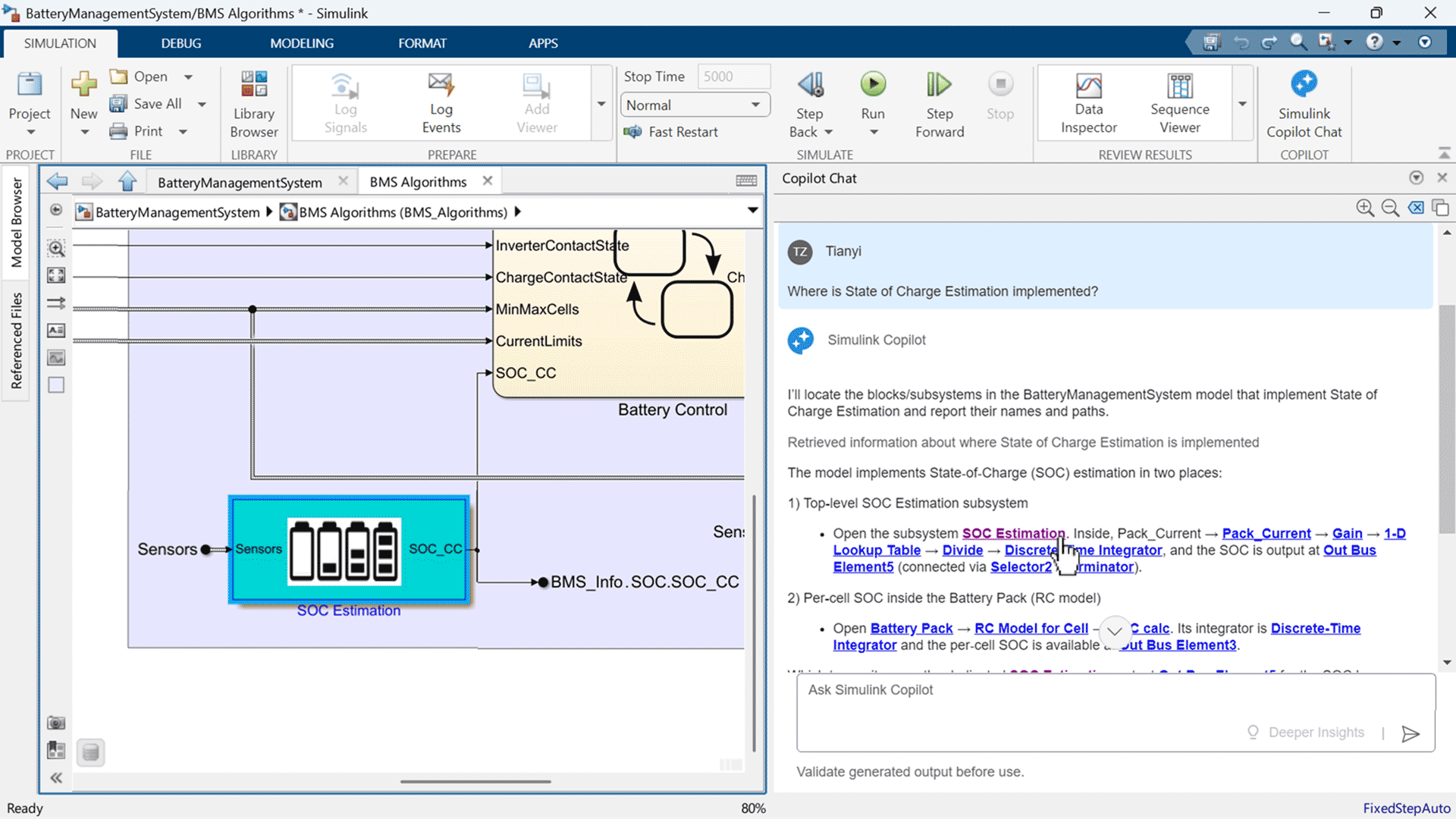Expand the Save All dropdown arrow
The width and height of the screenshot is (1456, 819).
[202, 105]
